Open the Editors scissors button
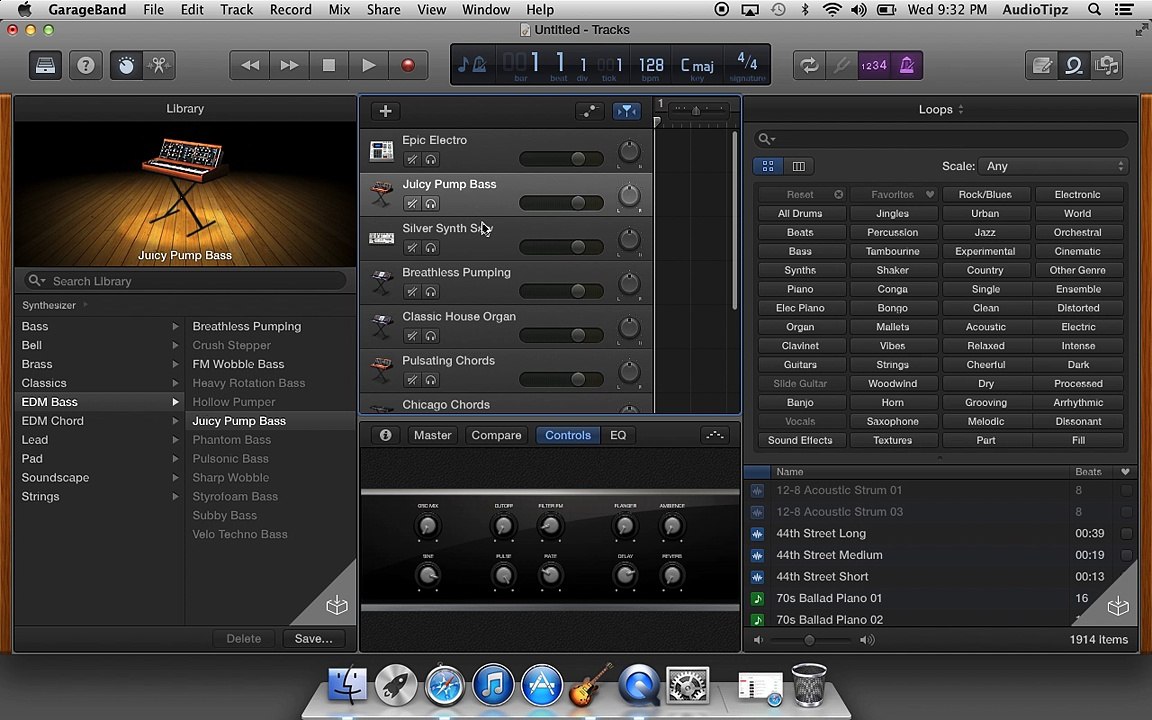This screenshot has width=1152, height=720. pyautogui.click(x=158, y=65)
